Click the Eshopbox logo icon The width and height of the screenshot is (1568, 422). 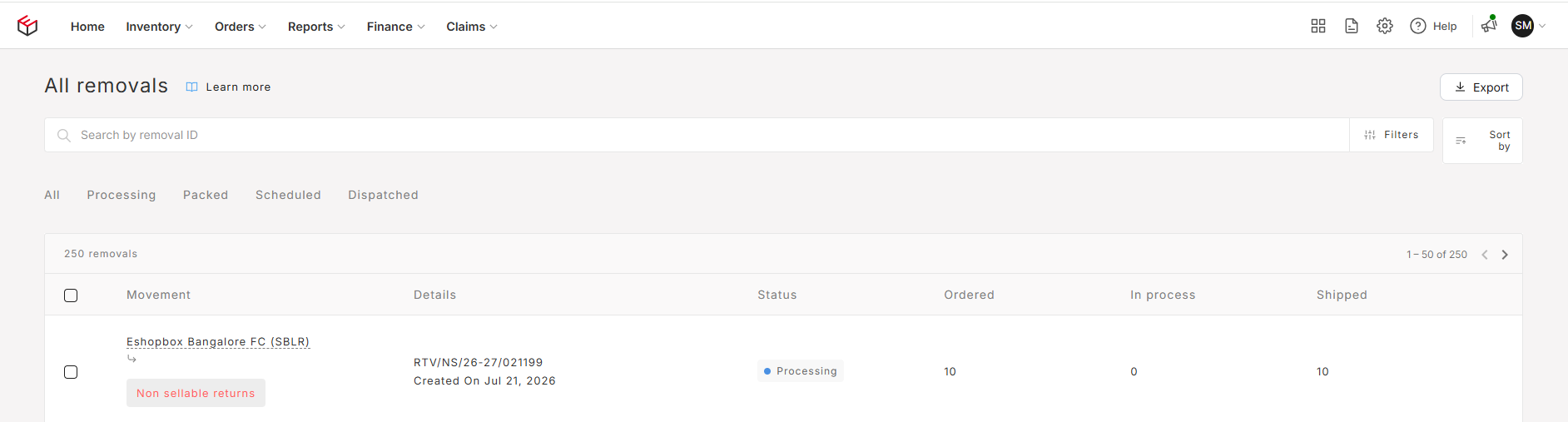[27, 26]
